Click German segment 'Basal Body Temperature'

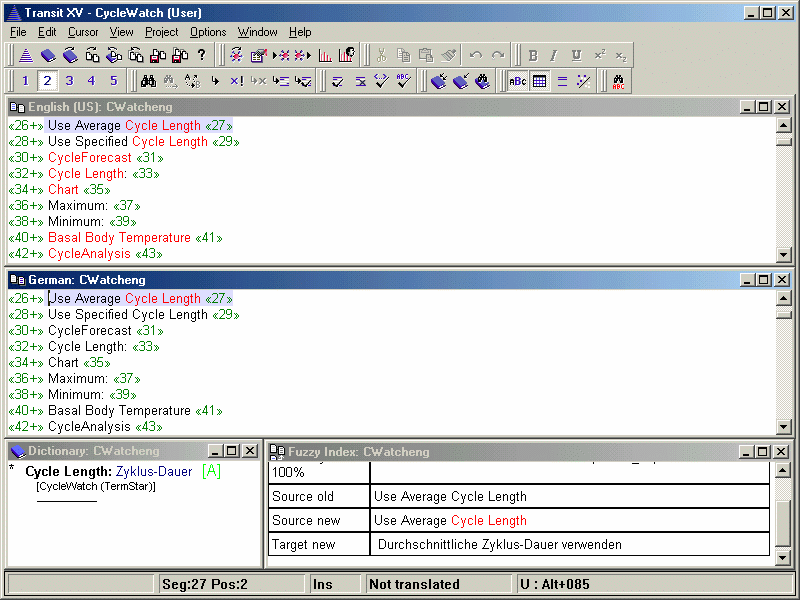pyautogui.click(x=119, y=411)
